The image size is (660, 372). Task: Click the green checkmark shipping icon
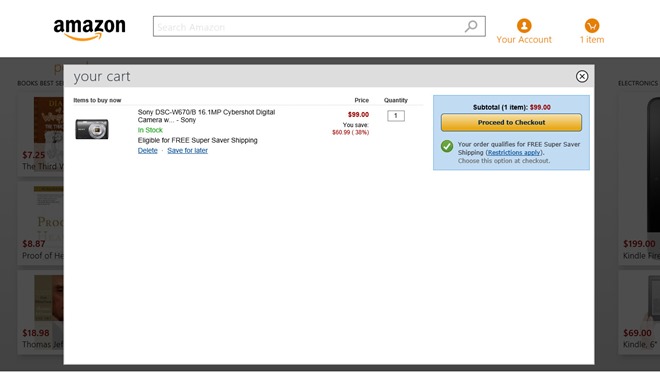447,146
